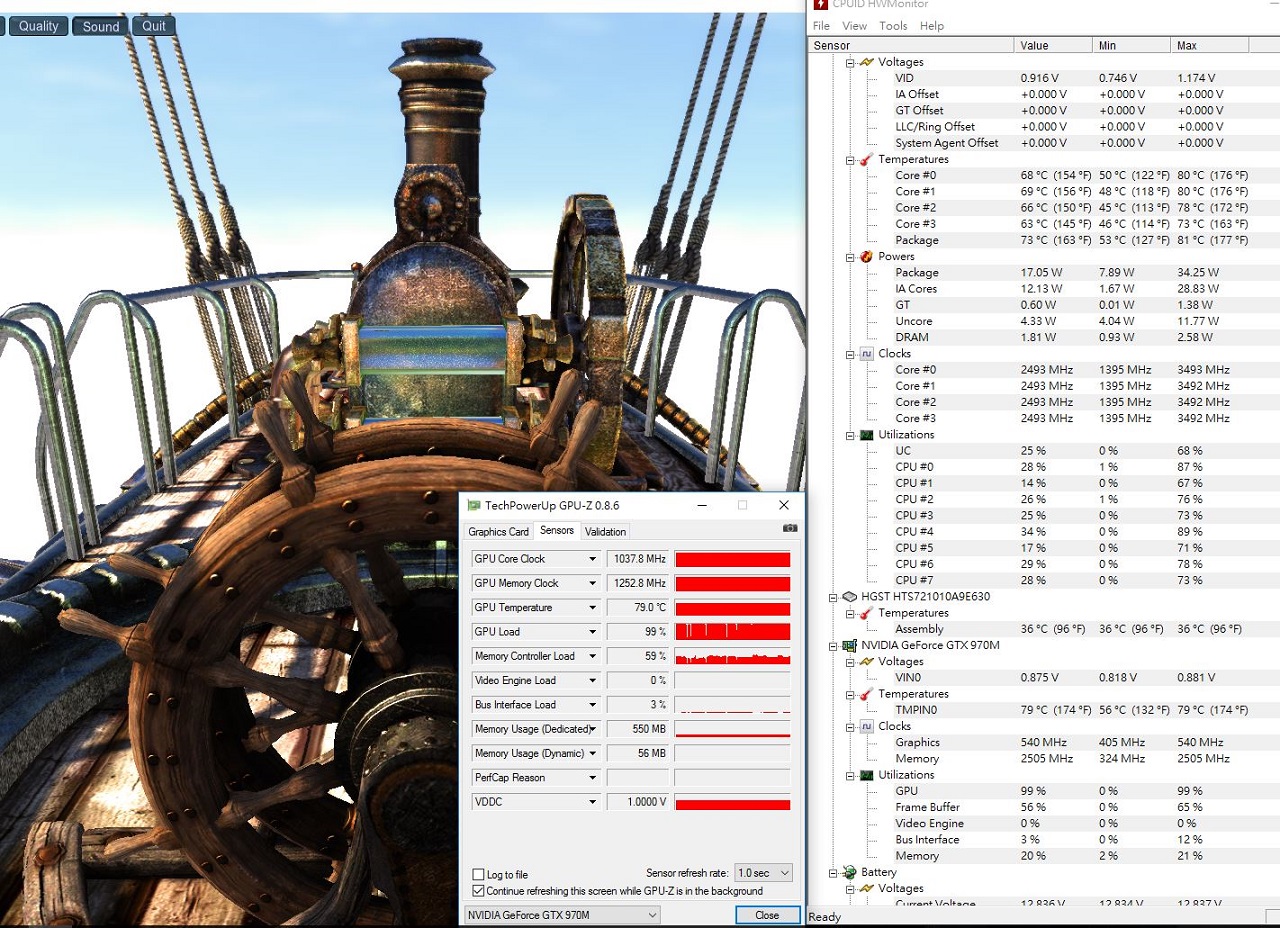Click the Temperatures icon above Assembly
The image size is (1280, 928).
(x=866, y=613)
